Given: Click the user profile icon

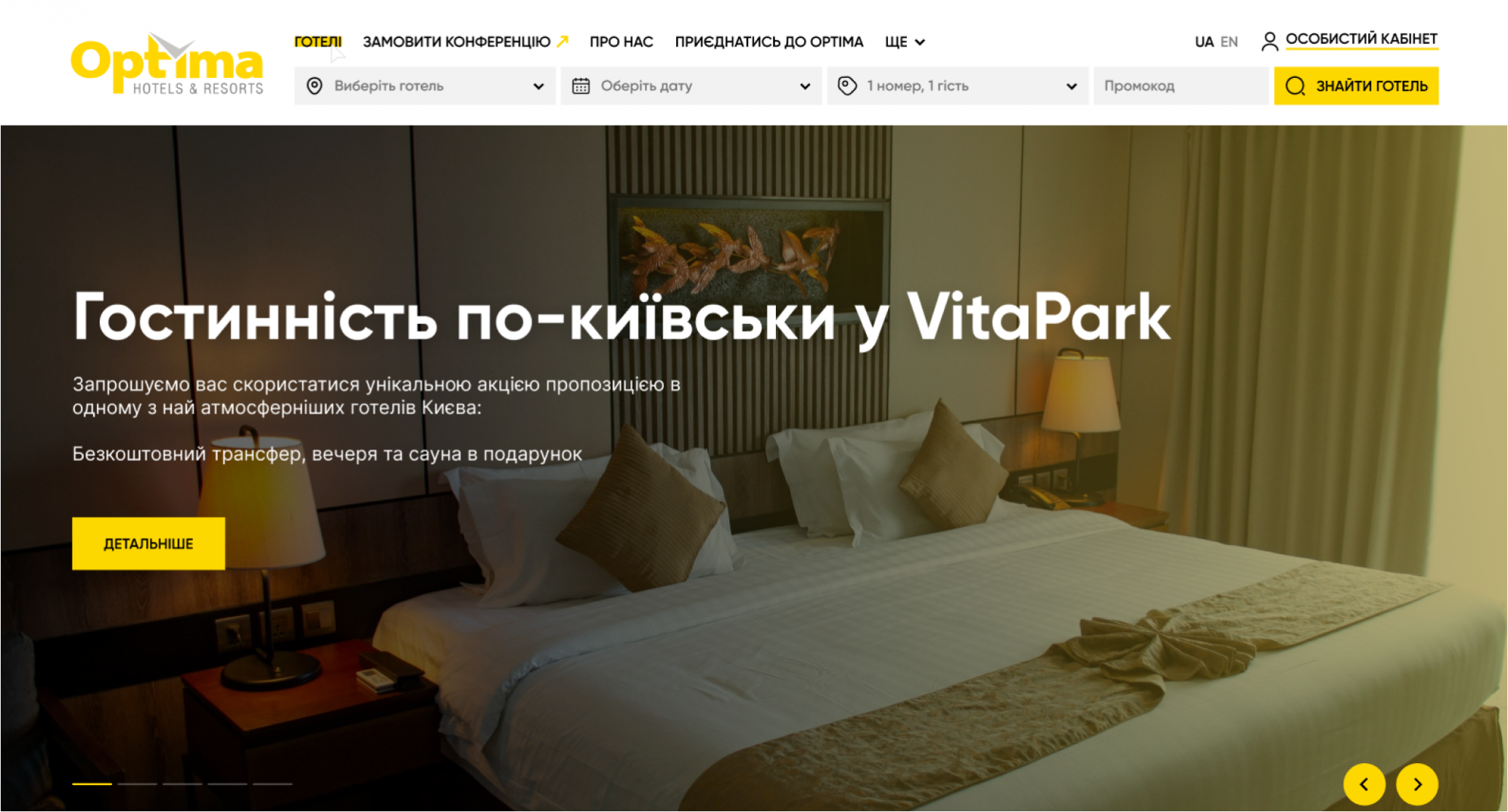Looking at the screenshot, I should click(x=1270, y=42).
